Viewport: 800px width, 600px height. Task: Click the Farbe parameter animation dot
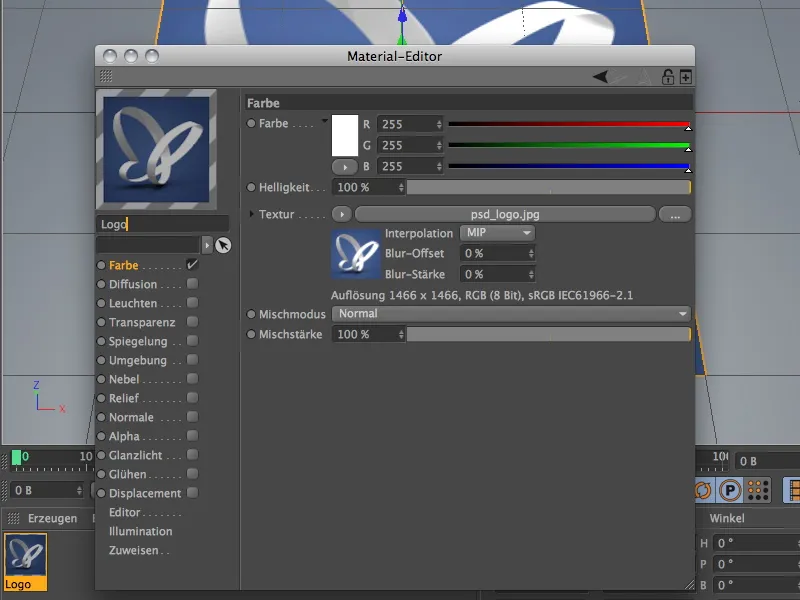[x=251, y=123]
